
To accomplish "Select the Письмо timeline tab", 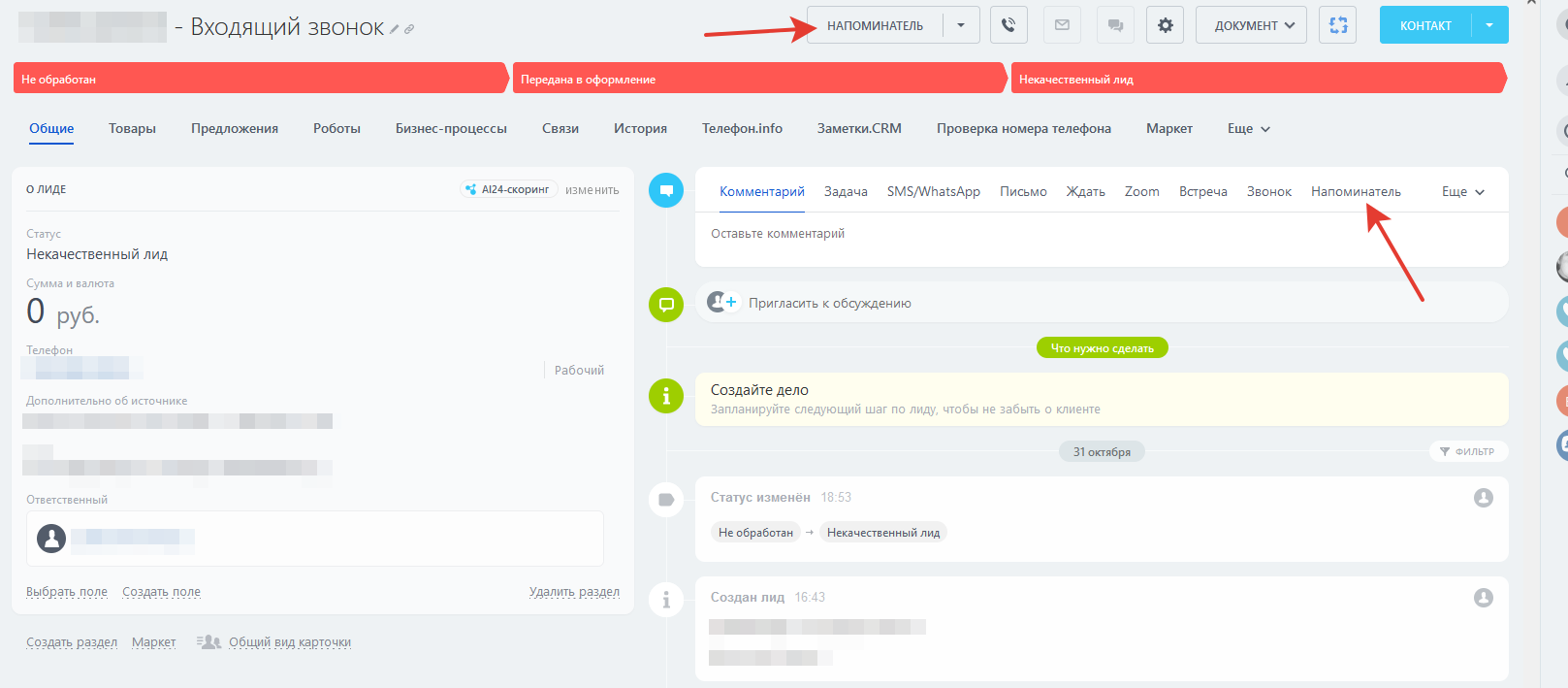I will point(1023,191).
